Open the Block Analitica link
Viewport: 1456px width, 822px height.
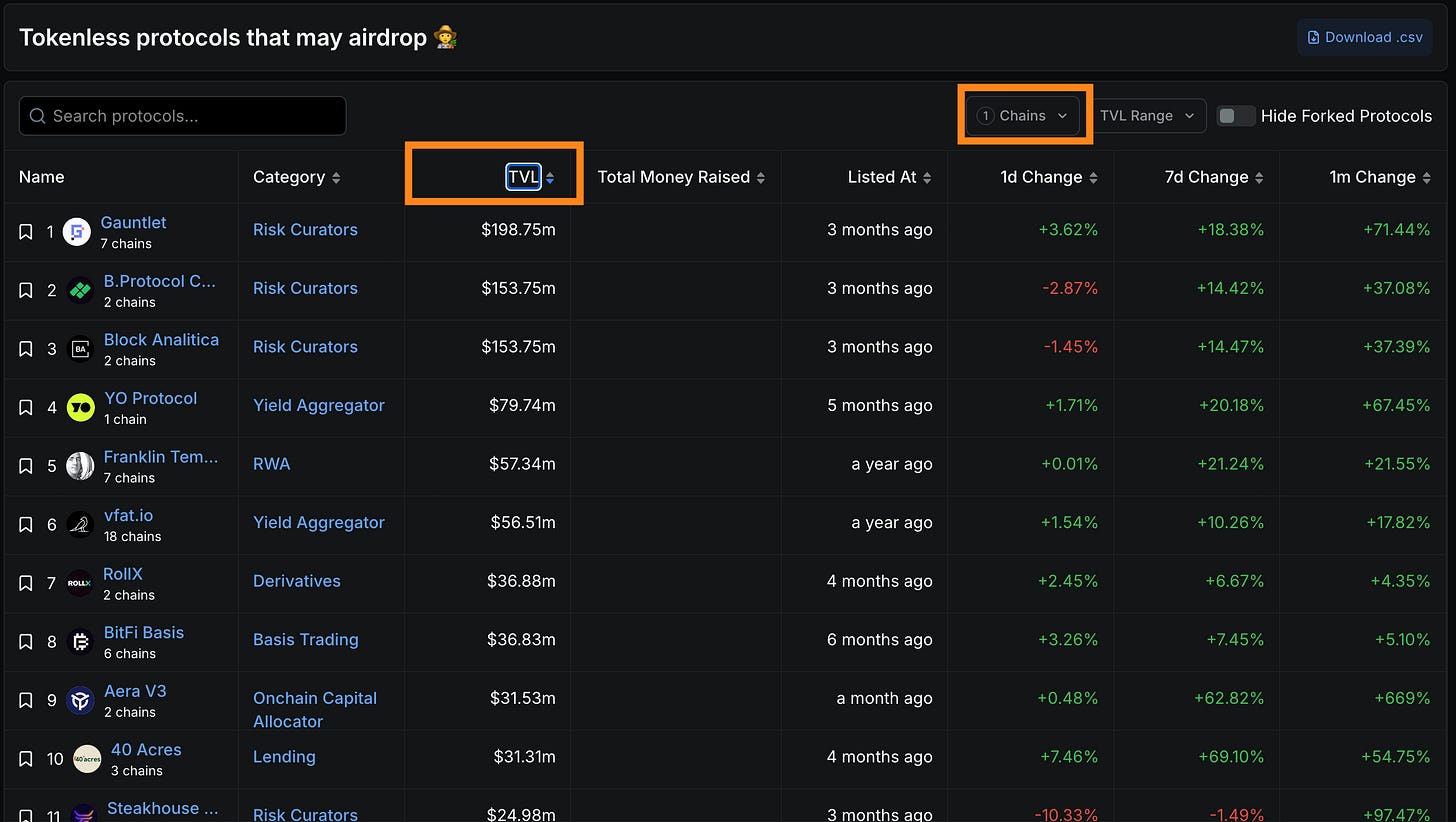click(161, 339)
